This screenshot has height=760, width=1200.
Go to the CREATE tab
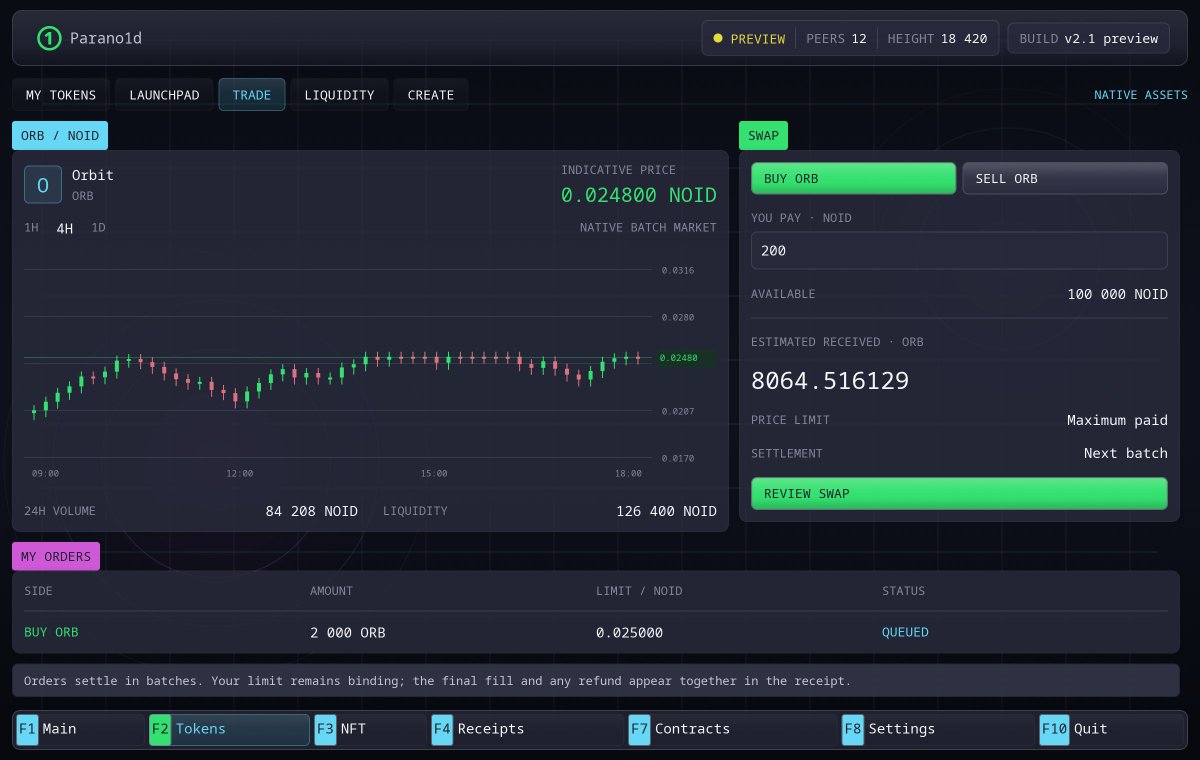pyautogui.click(x=431, y=95)
